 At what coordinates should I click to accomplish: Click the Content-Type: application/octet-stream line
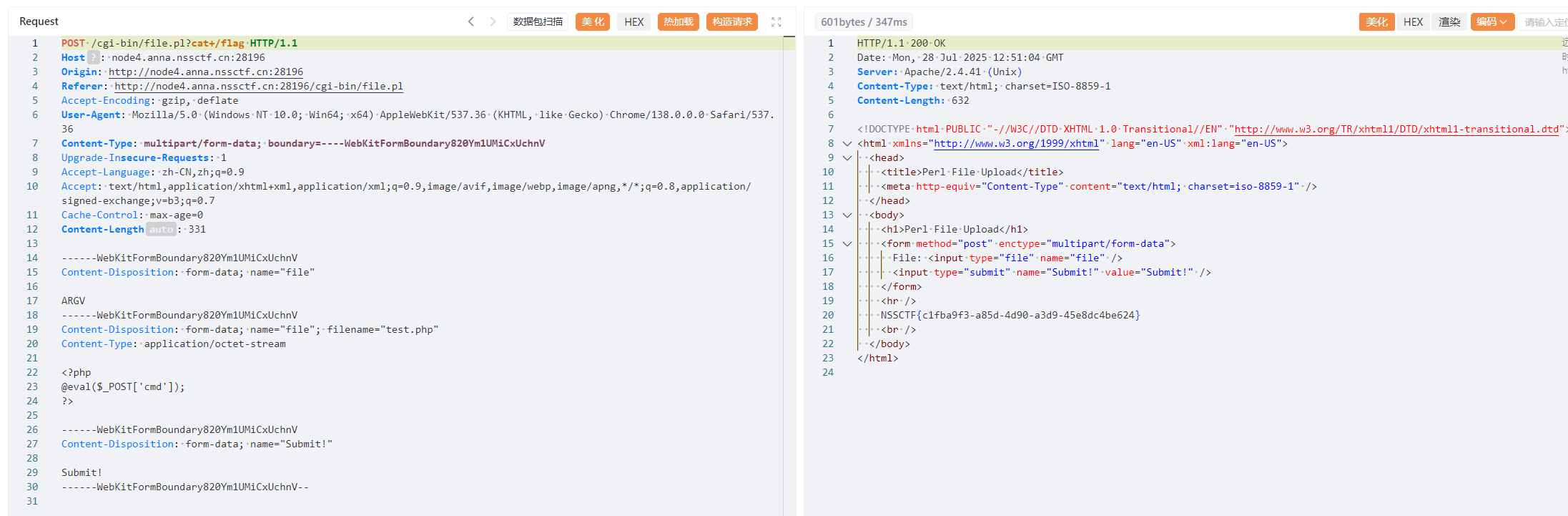point(174,344)
